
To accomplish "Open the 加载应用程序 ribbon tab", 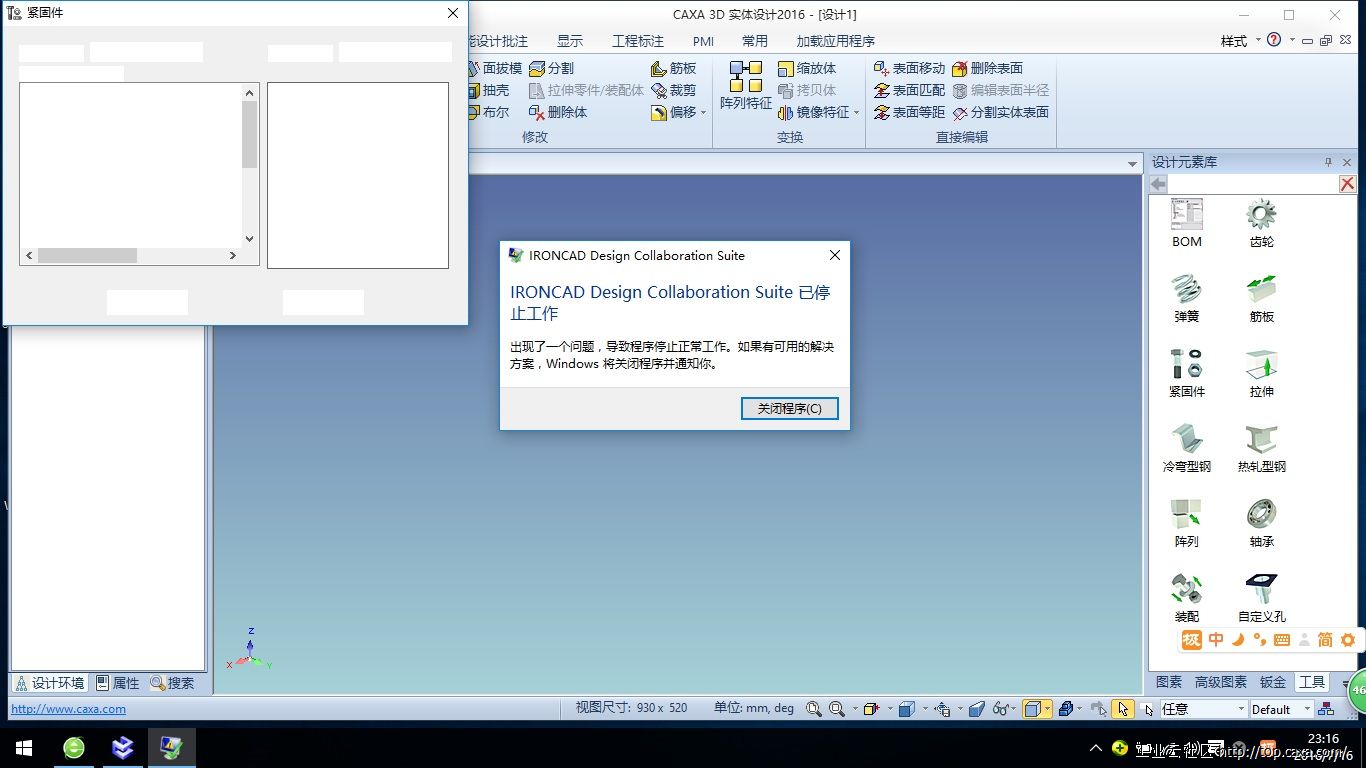I will pos(835,41).
